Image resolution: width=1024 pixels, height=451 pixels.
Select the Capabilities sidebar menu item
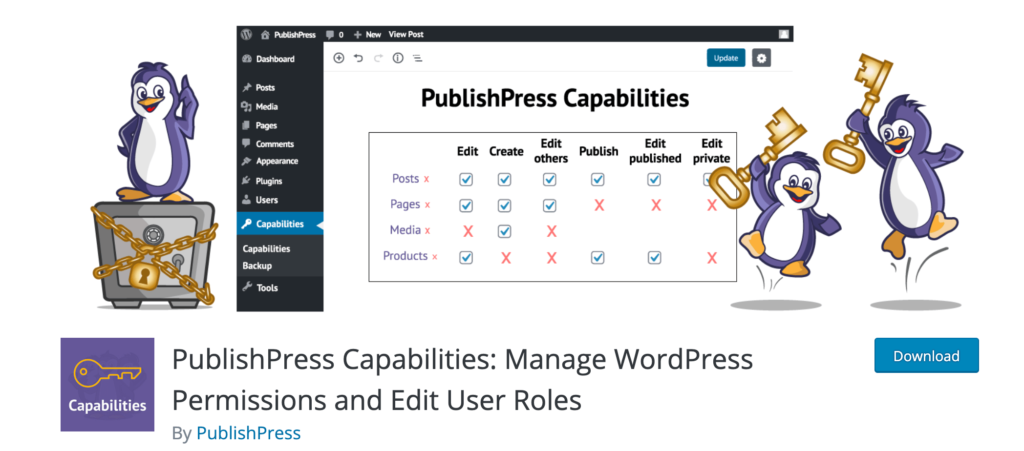pos(280,224)
